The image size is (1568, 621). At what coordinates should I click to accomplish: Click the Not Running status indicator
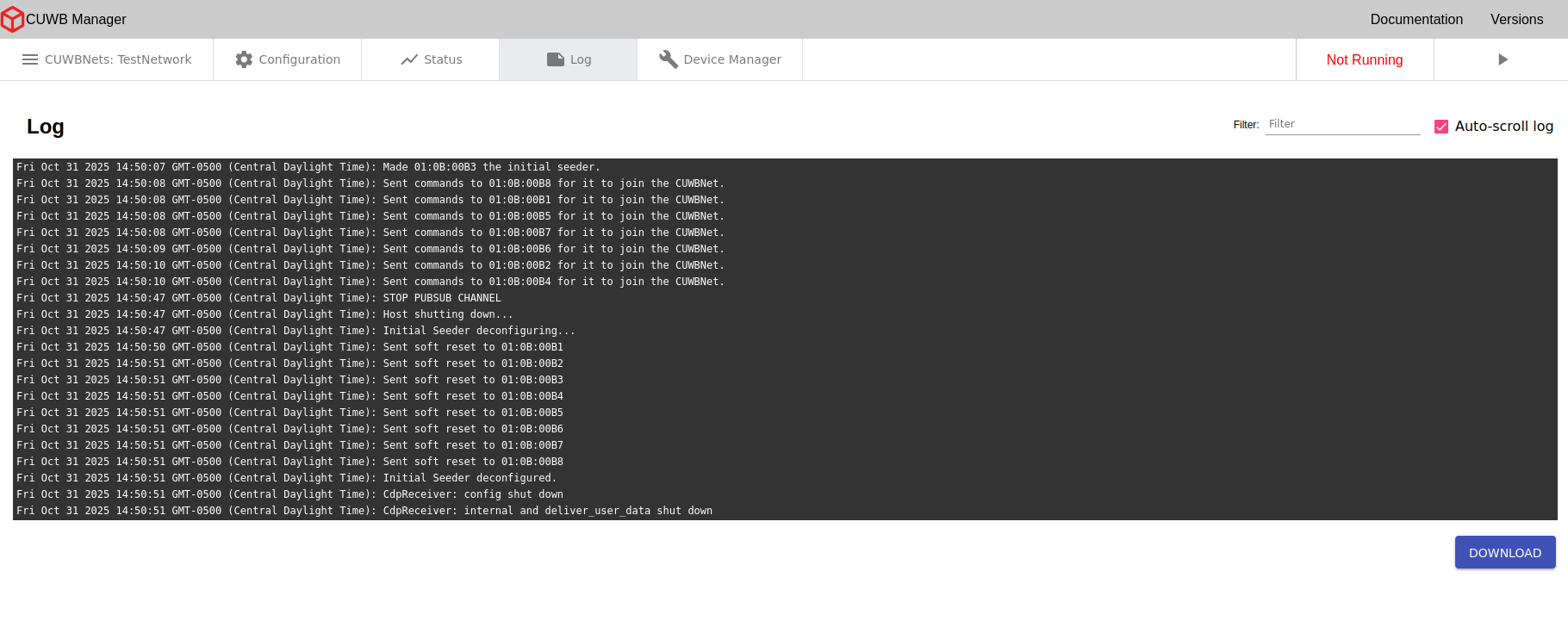click(1365, 59)
